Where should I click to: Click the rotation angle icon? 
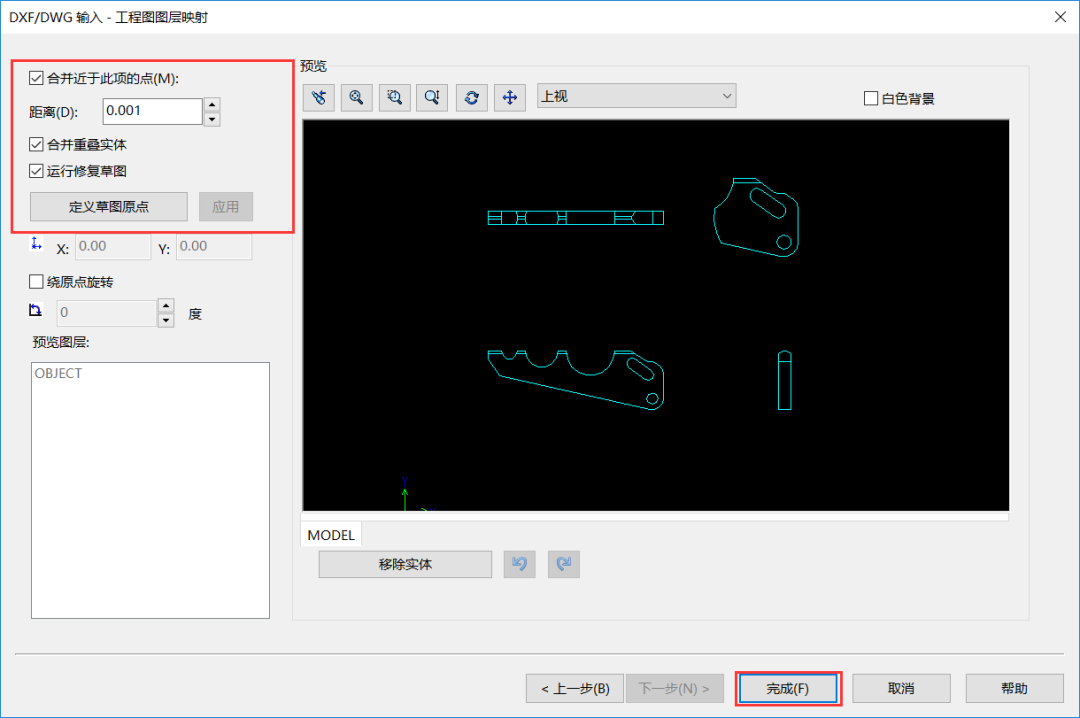click(36, 311)
